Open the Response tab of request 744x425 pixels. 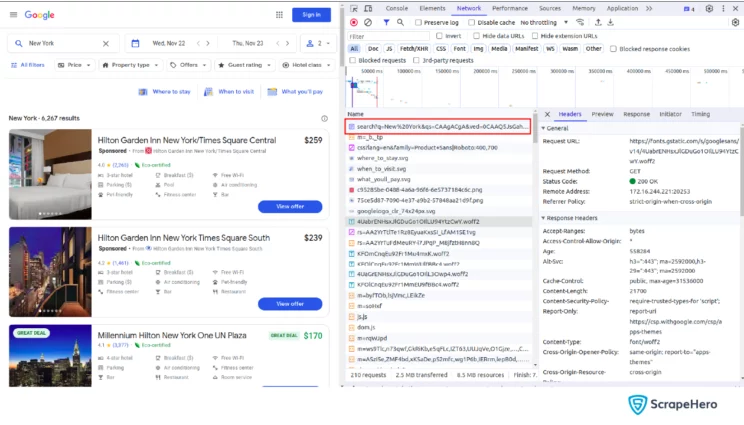click(x=636, y=114)
